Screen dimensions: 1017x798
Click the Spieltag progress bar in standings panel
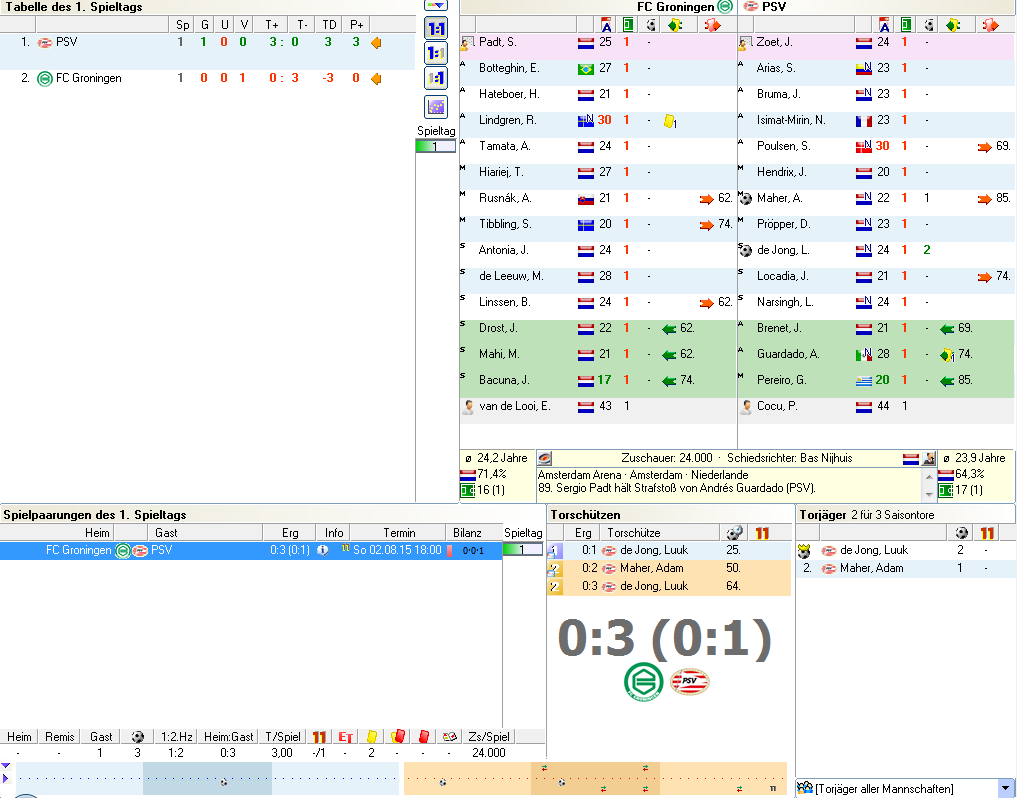click(x=435, y=146)
